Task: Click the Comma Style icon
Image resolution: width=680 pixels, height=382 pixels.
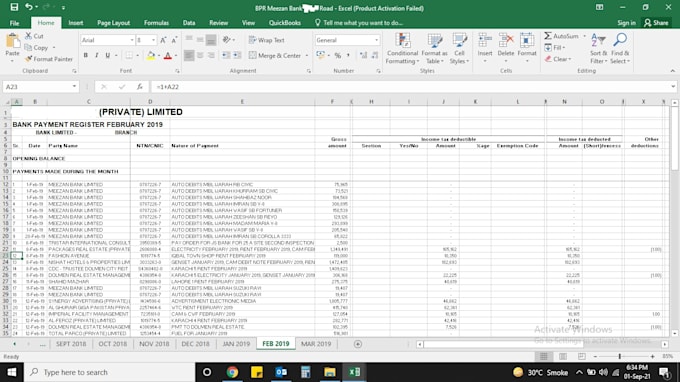Action: pyautogui.click(x=348, y=56)
